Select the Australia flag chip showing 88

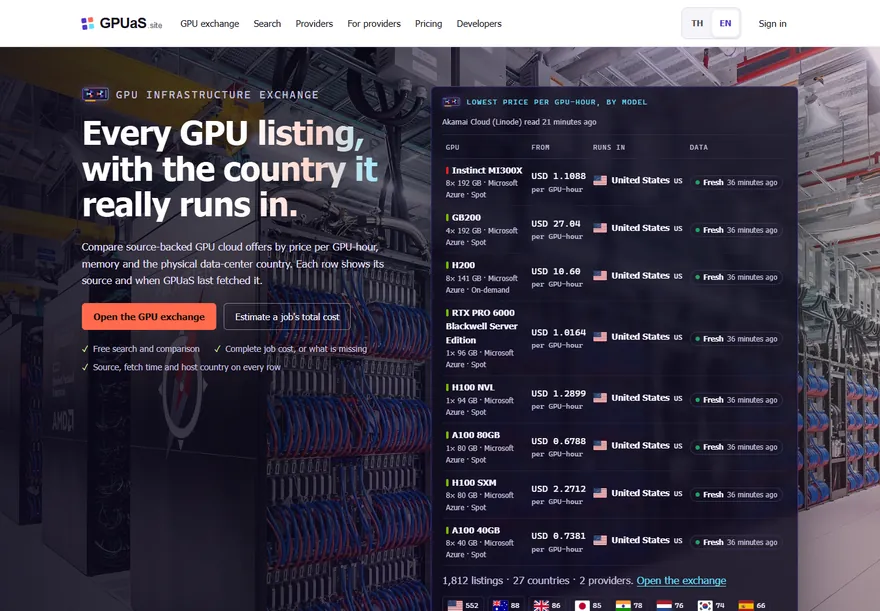coord(506,605)
